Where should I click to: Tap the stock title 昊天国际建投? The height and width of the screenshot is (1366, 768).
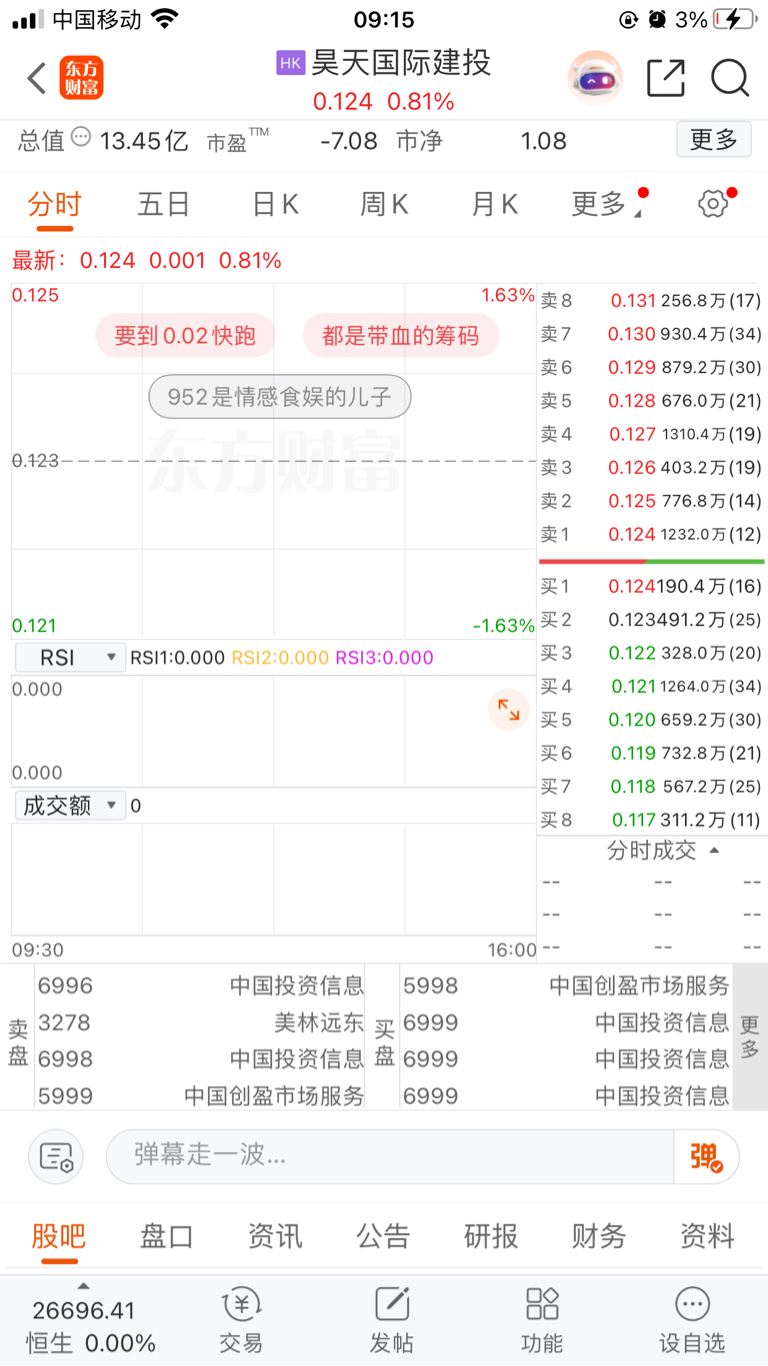tap(401, 63)
